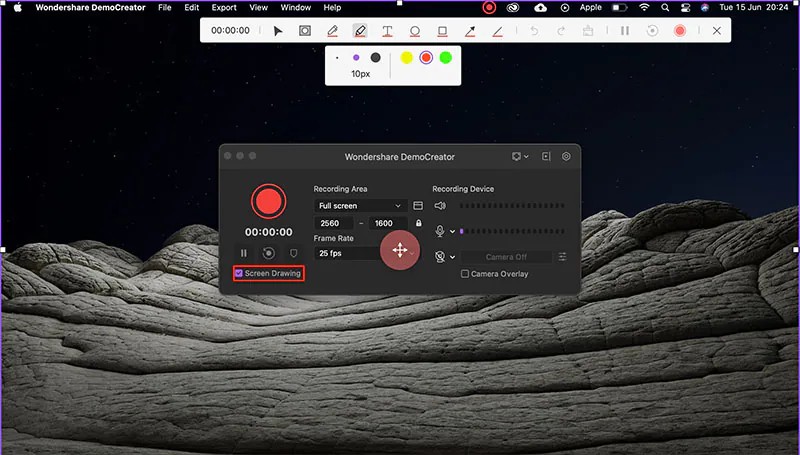Toggle the system audio speaker icon
This screenshot has height=455, width=800.
440,206
